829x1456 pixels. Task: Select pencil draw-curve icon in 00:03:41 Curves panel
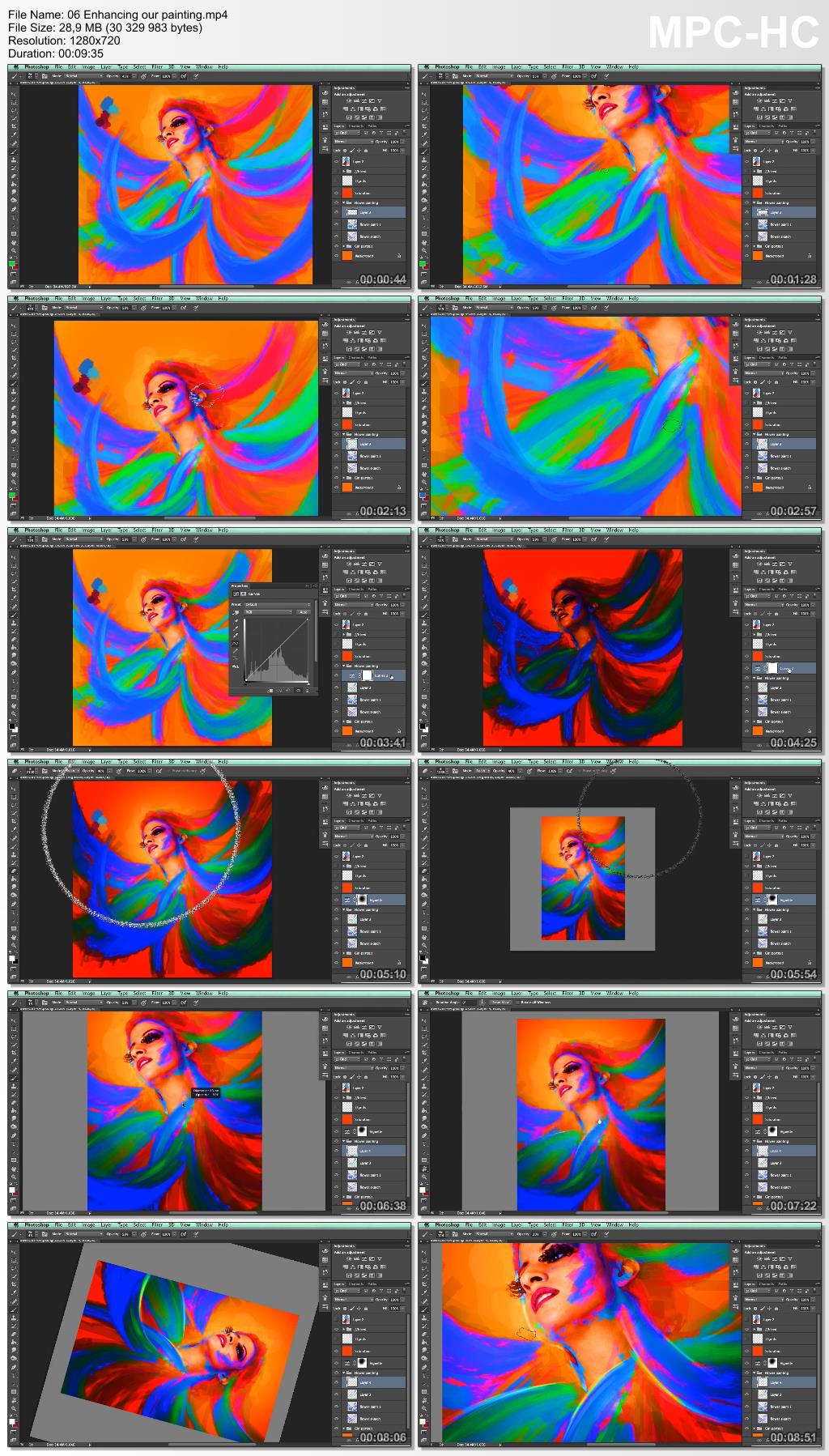236,651
